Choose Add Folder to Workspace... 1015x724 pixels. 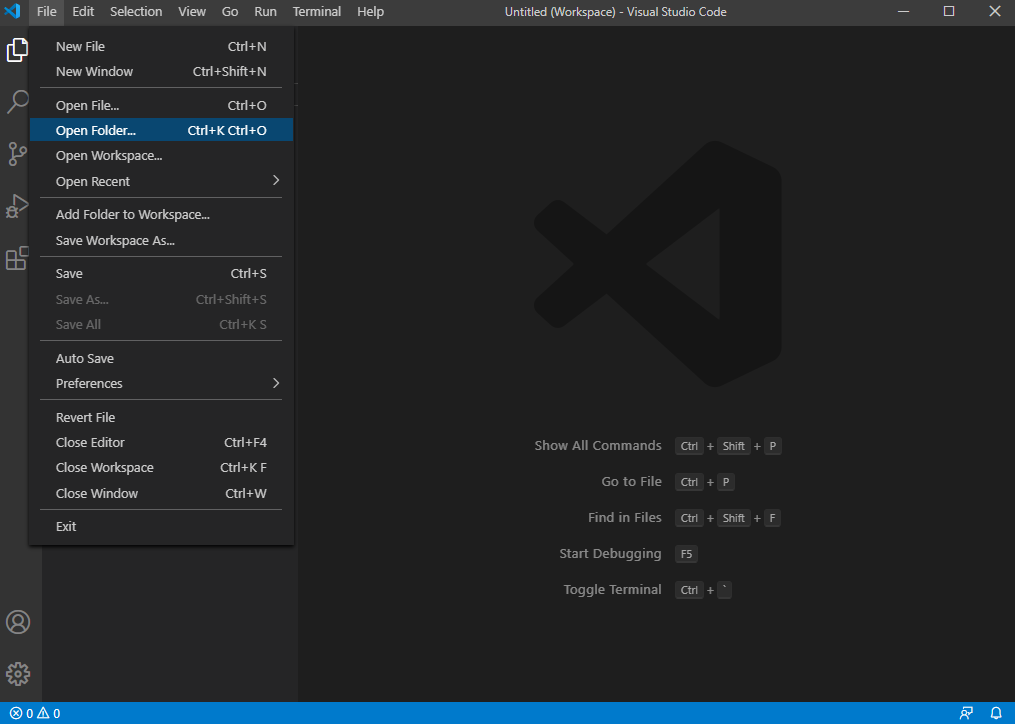[x=161, y=214]
